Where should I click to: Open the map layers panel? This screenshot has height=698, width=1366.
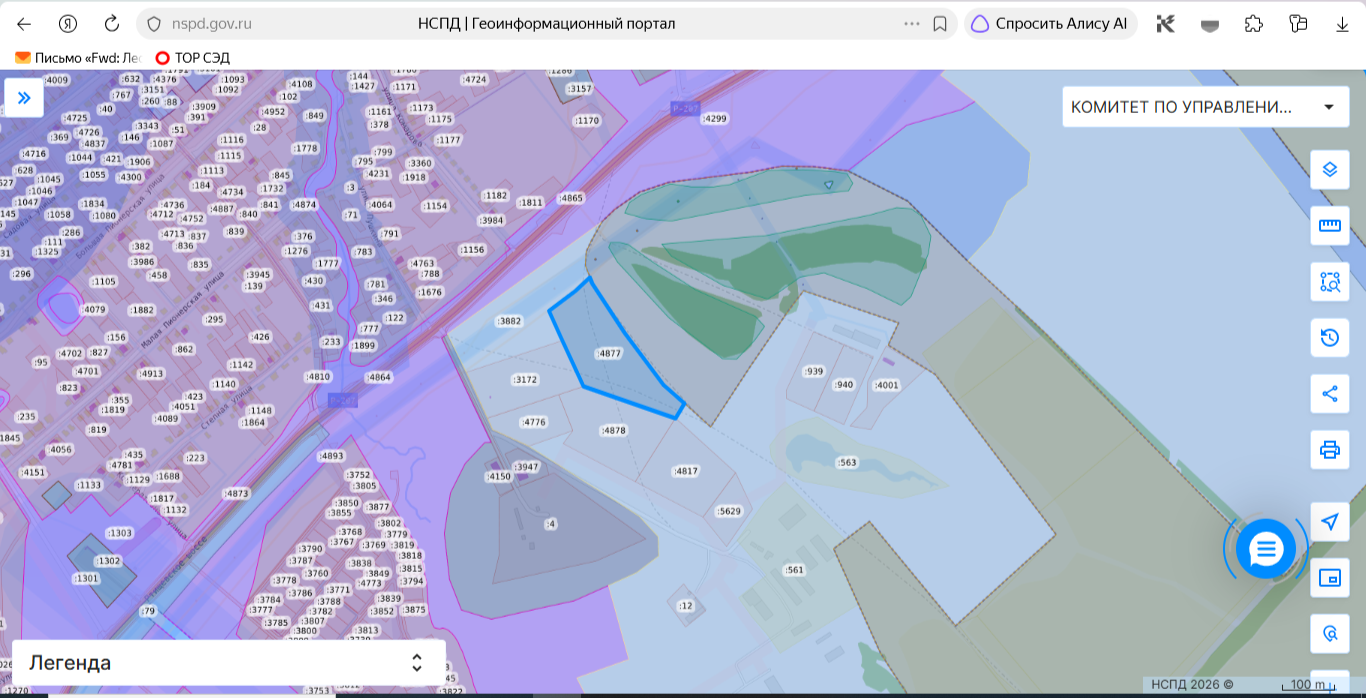coord(1330,169)
